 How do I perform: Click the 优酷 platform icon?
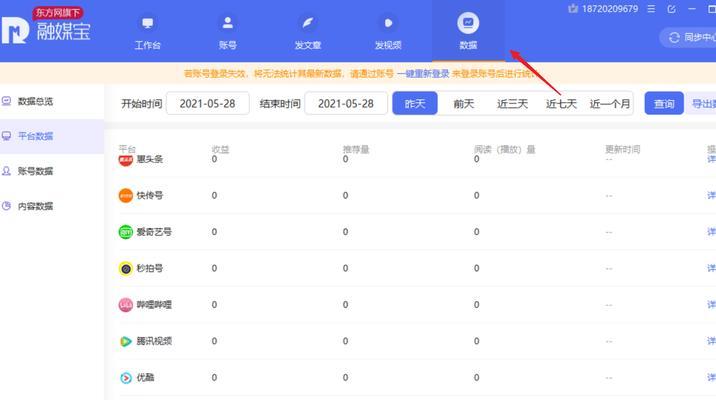tap(126, 378)
